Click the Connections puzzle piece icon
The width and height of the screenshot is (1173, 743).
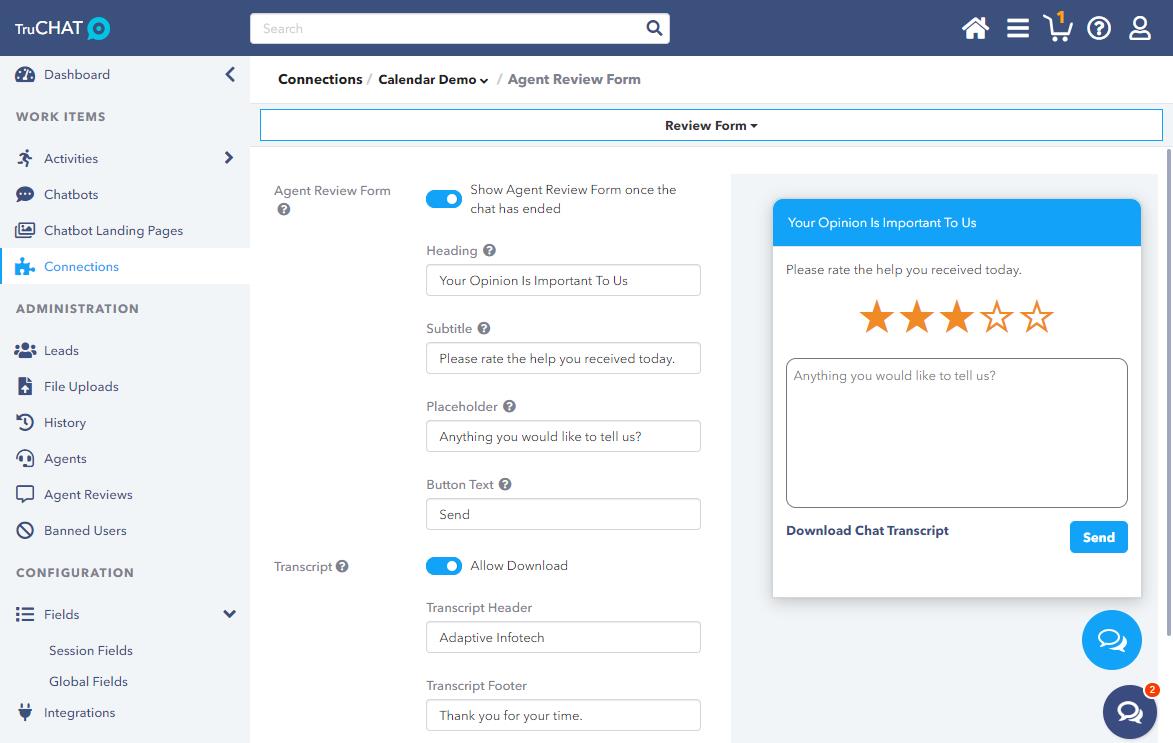coord(25,266)
